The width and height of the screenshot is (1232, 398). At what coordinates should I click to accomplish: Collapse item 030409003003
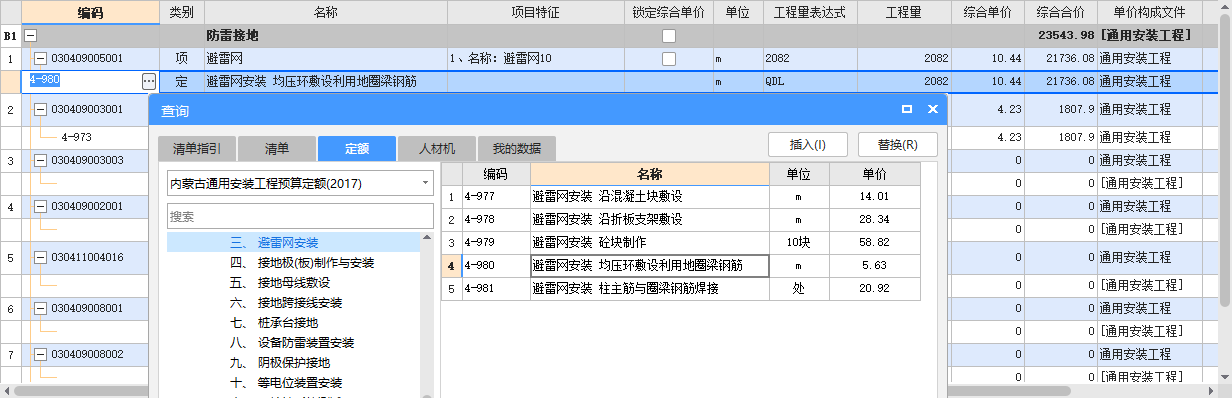pyautogui.click(x=41, y=160)
